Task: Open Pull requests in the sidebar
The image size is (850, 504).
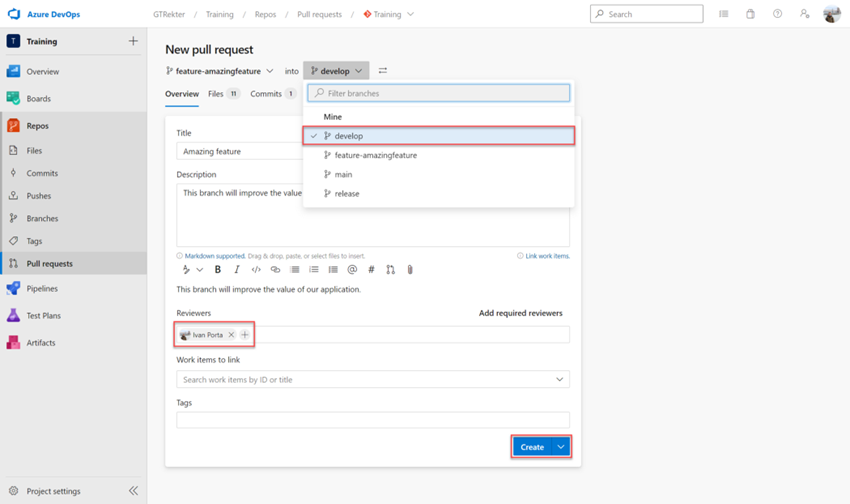Action: coord(49,264)
